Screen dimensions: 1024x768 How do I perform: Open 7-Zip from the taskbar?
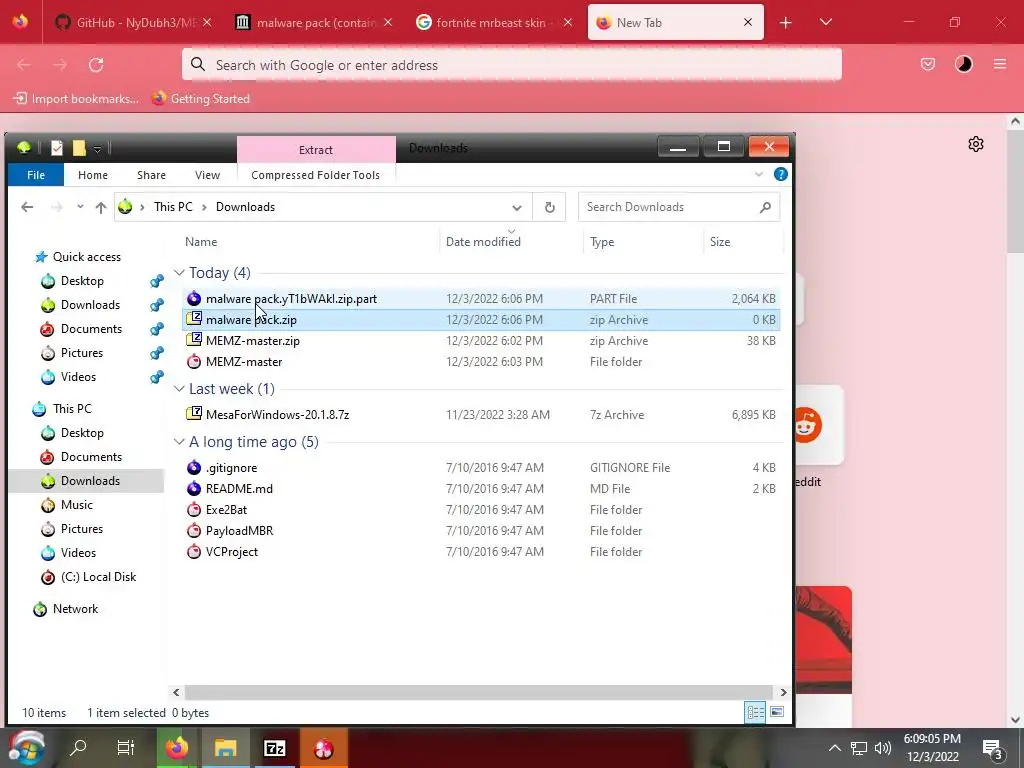[274, 748]
